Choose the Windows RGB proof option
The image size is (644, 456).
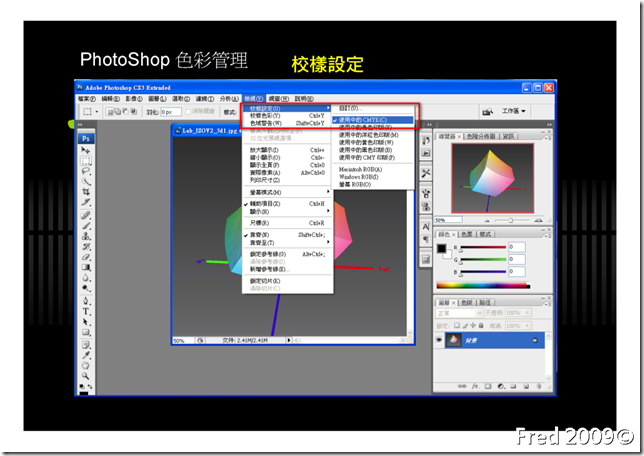point(359,177)
